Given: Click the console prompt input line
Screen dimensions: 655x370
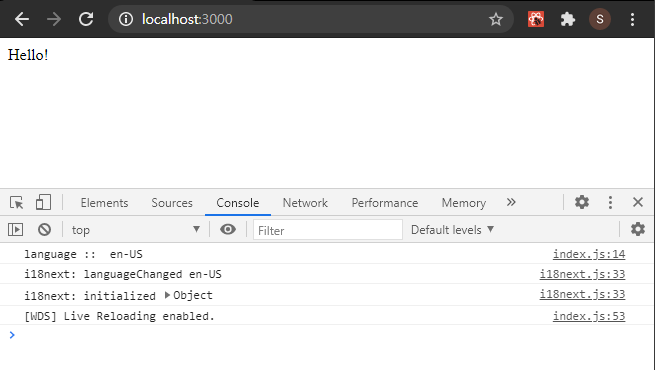Looking at the screenshot, I should (328, 335).
